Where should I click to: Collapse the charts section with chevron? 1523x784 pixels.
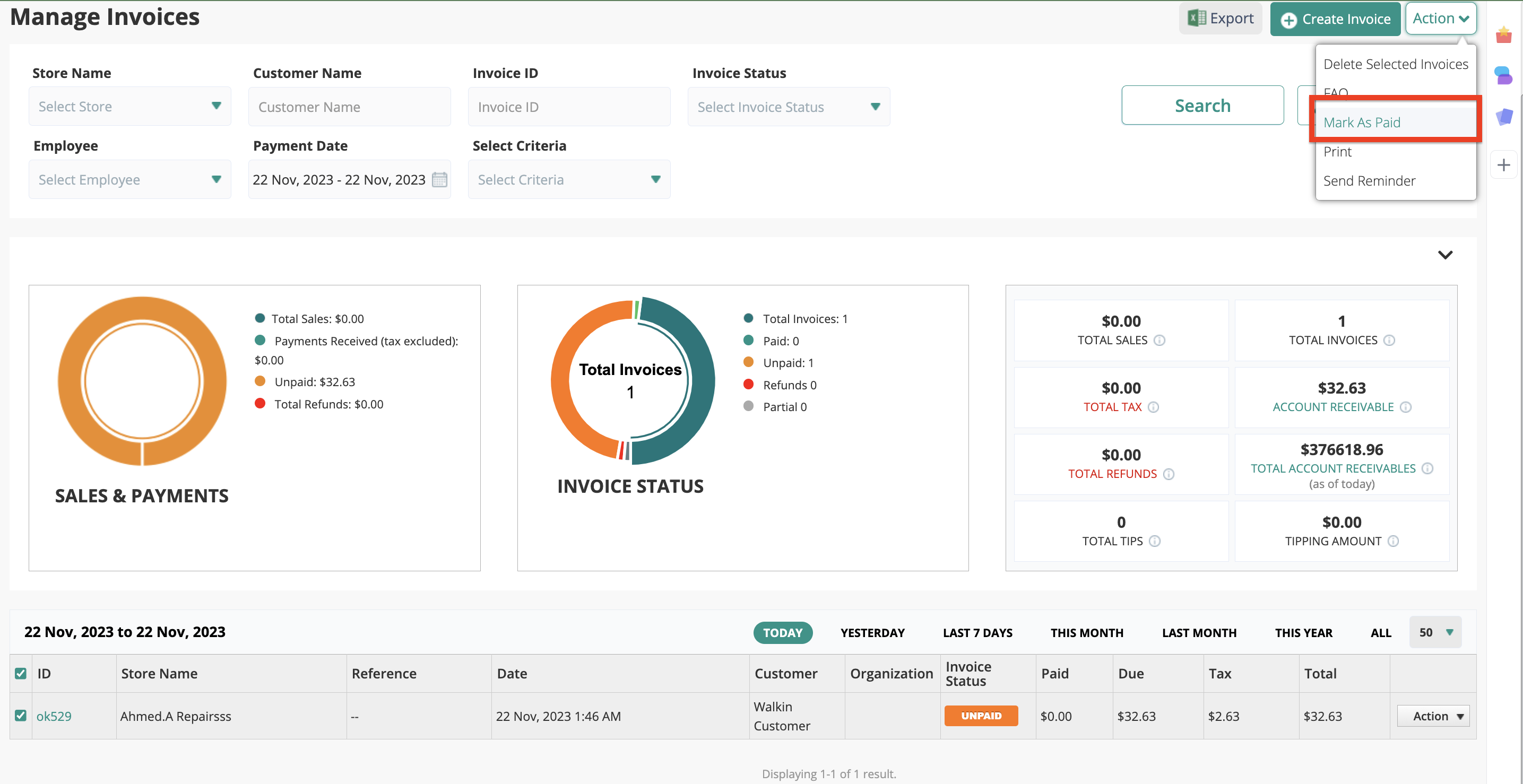point(1445,255)
